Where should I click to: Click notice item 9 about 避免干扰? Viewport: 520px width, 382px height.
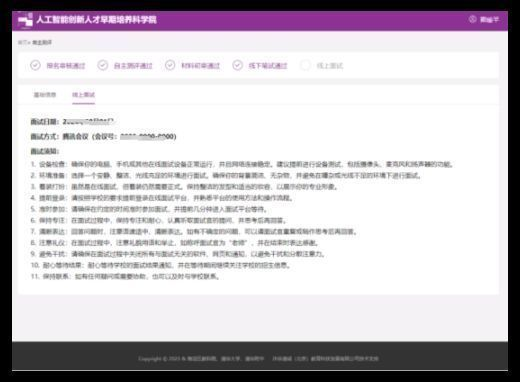tap(178, 254)
